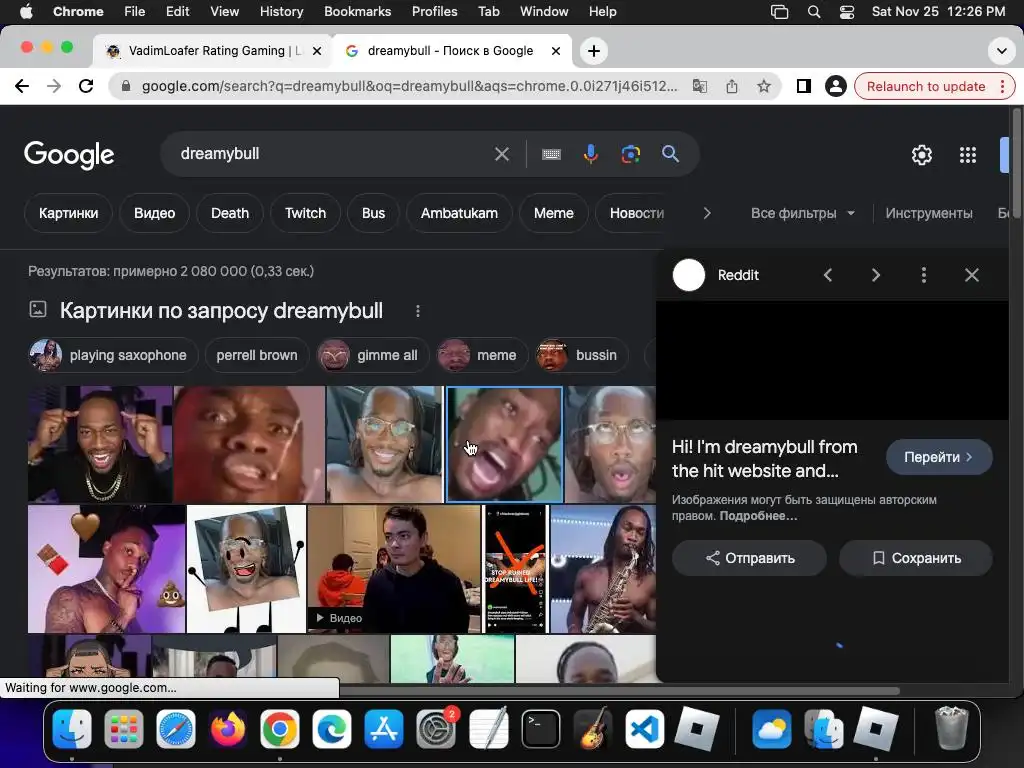Select the gimme all image chip

(372, 355)
